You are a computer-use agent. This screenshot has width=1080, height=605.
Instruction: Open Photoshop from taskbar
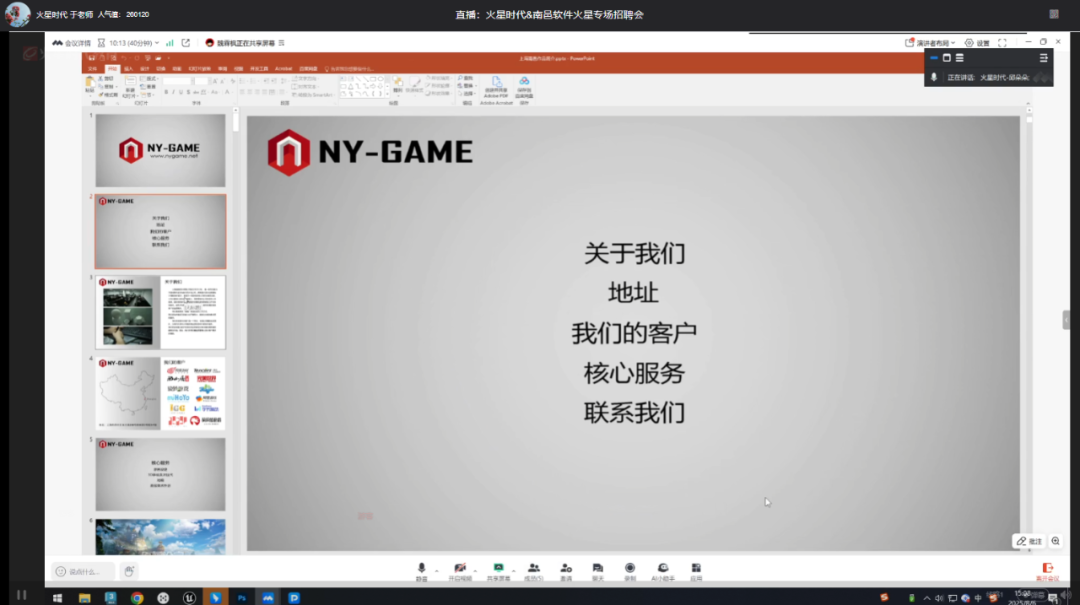click(242, 598)
